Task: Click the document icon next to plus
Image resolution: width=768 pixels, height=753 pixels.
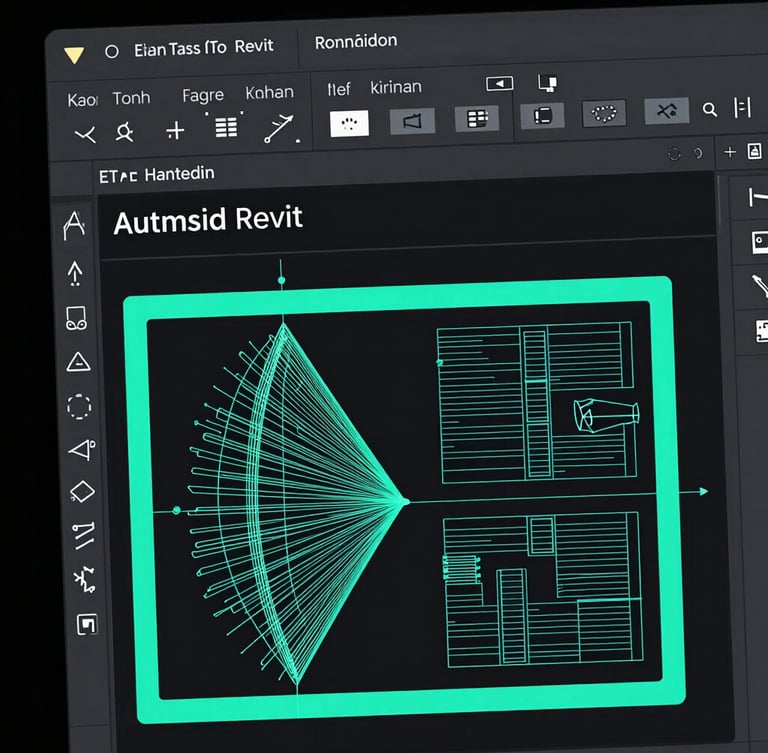Action: tap(754, 151)
